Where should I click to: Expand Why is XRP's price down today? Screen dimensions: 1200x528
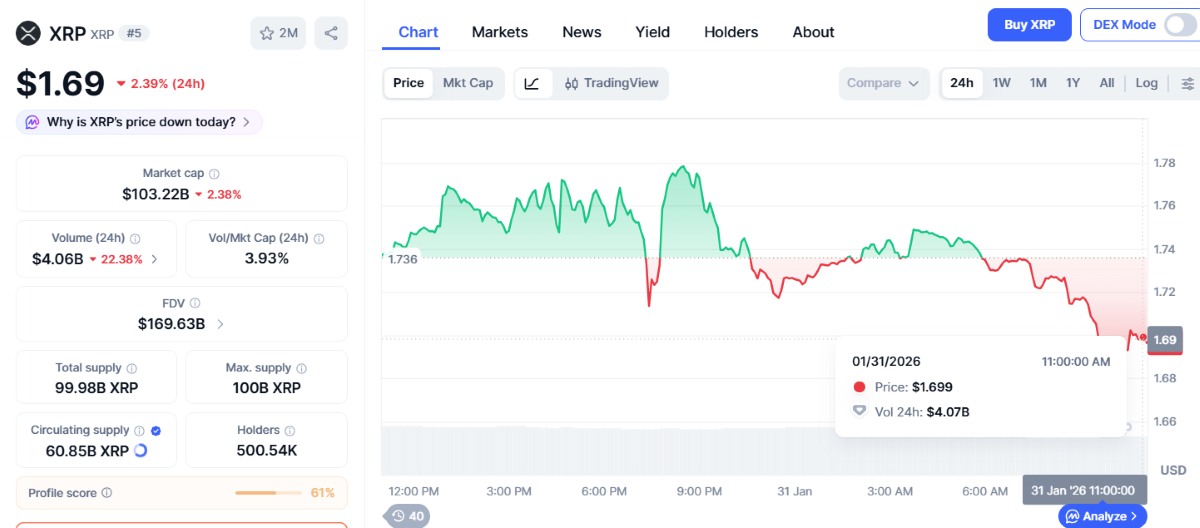[x=140, y=122]
